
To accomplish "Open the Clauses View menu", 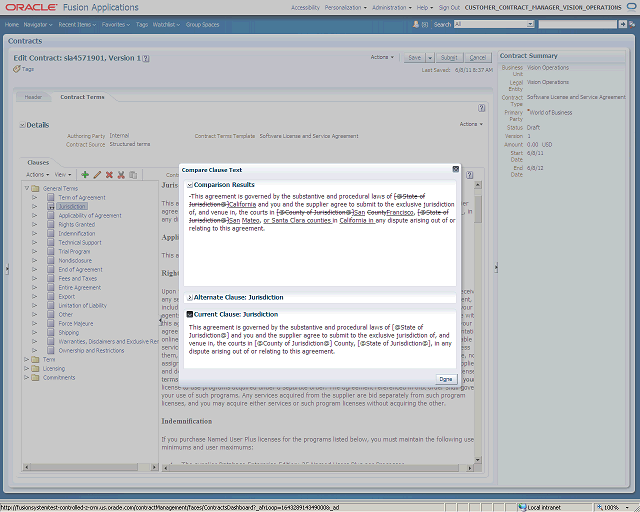I will pyautogui.click(x=63, y=175).
